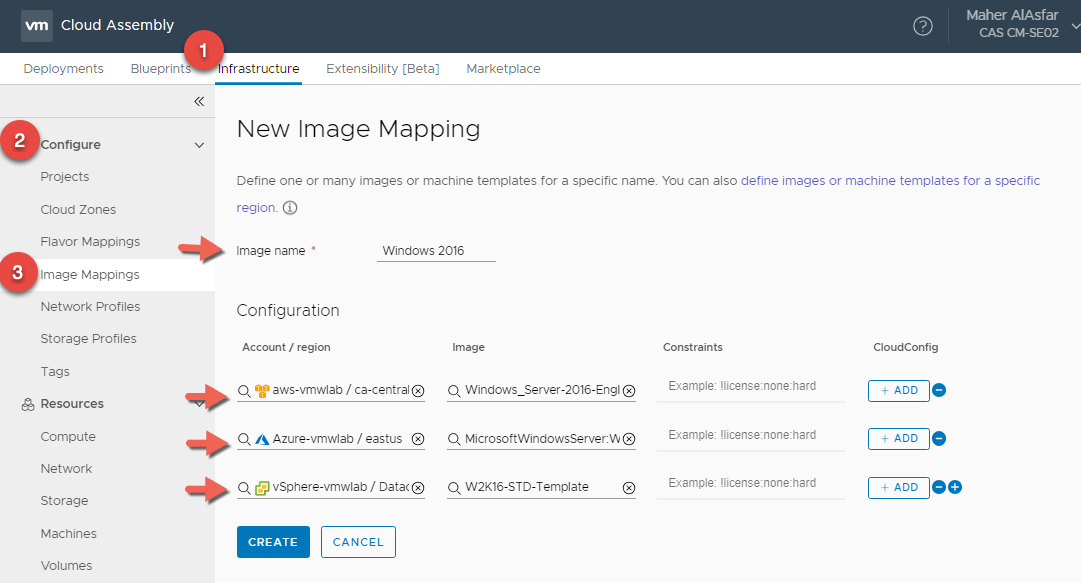Screen dimensions: 1081x583
Task: Click the CREATE button
Action: coord(273,542)
